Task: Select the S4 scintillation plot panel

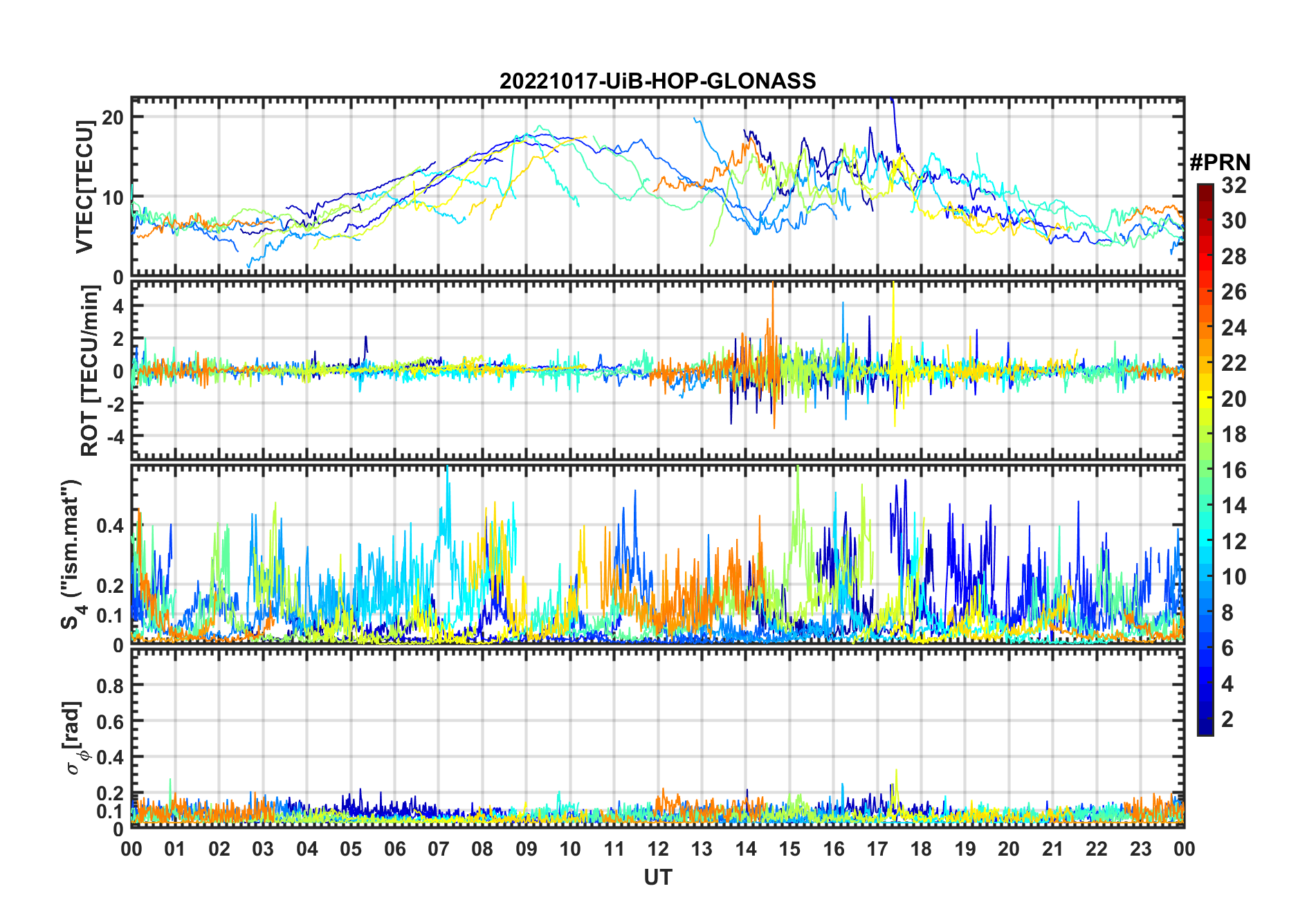Action: (658, 554)
